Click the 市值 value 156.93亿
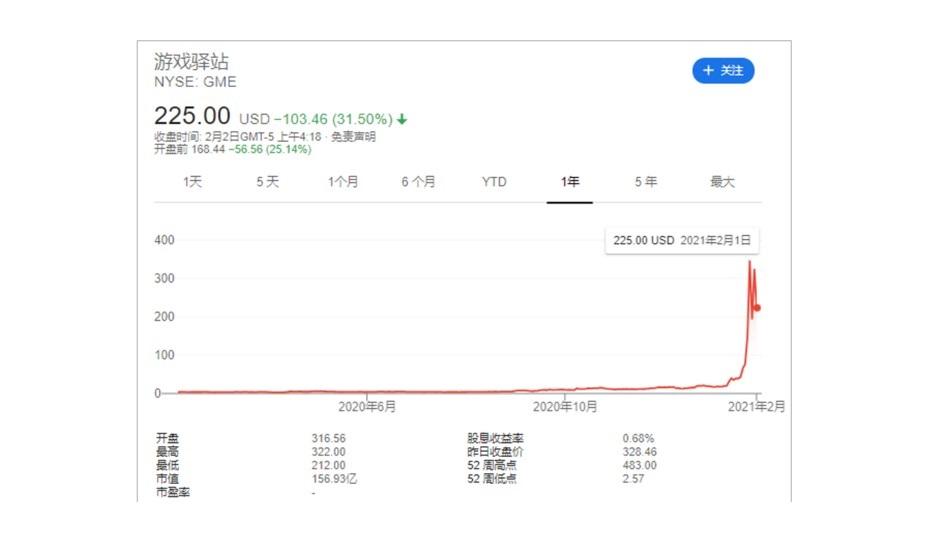 tap(334, 479)
